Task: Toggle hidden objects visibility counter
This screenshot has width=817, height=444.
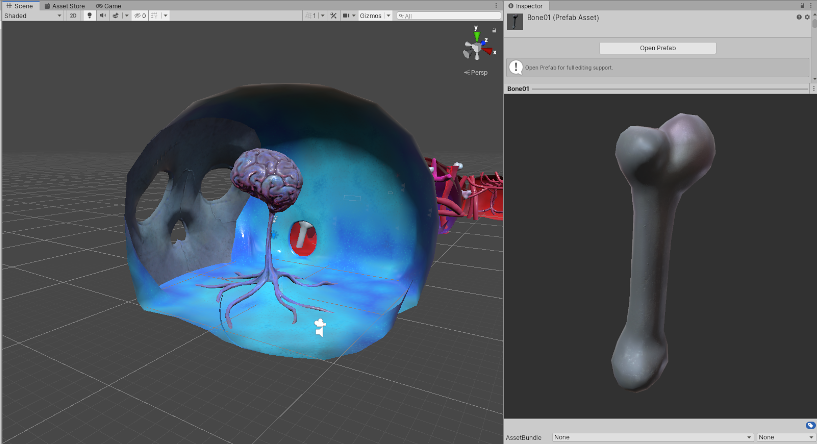Action: click(141, 16)
